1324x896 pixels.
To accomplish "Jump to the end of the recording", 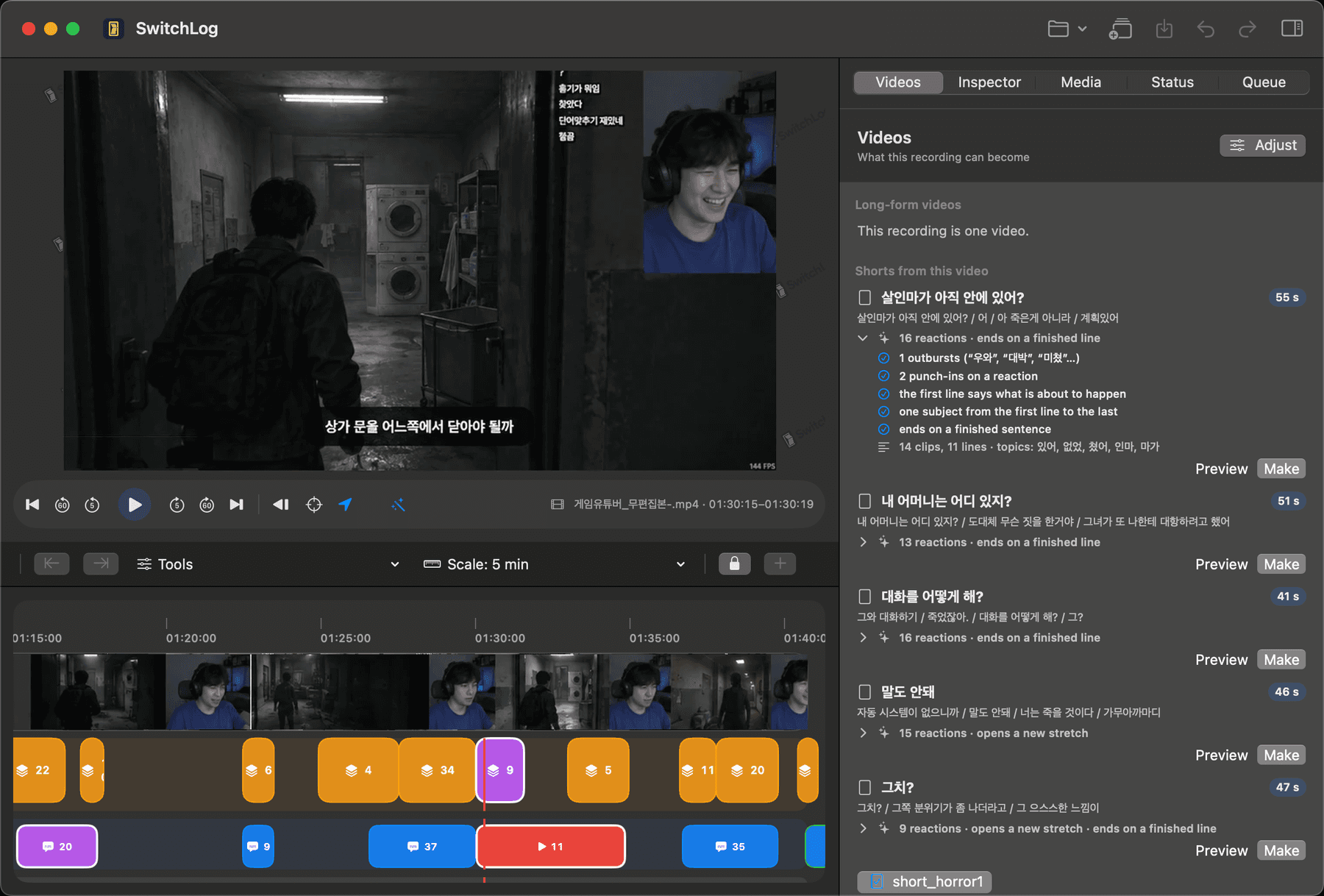I will [236, 505].
